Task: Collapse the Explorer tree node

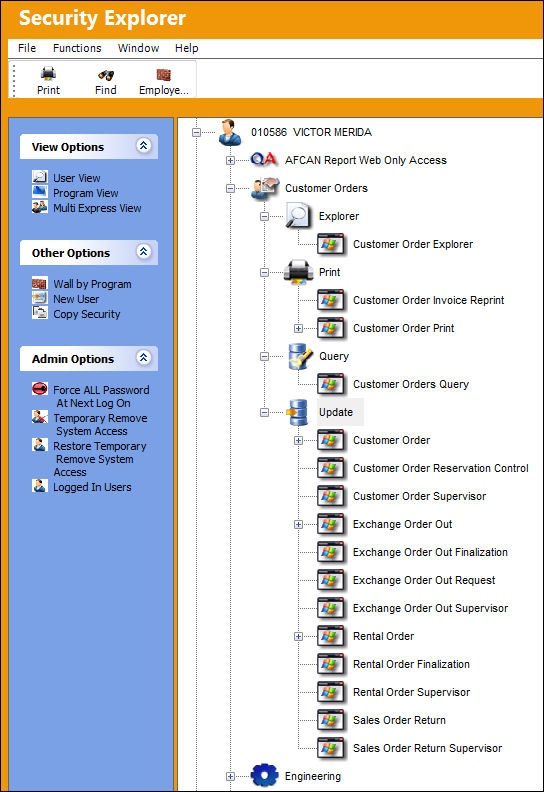Action: click(x=264, y=217)
